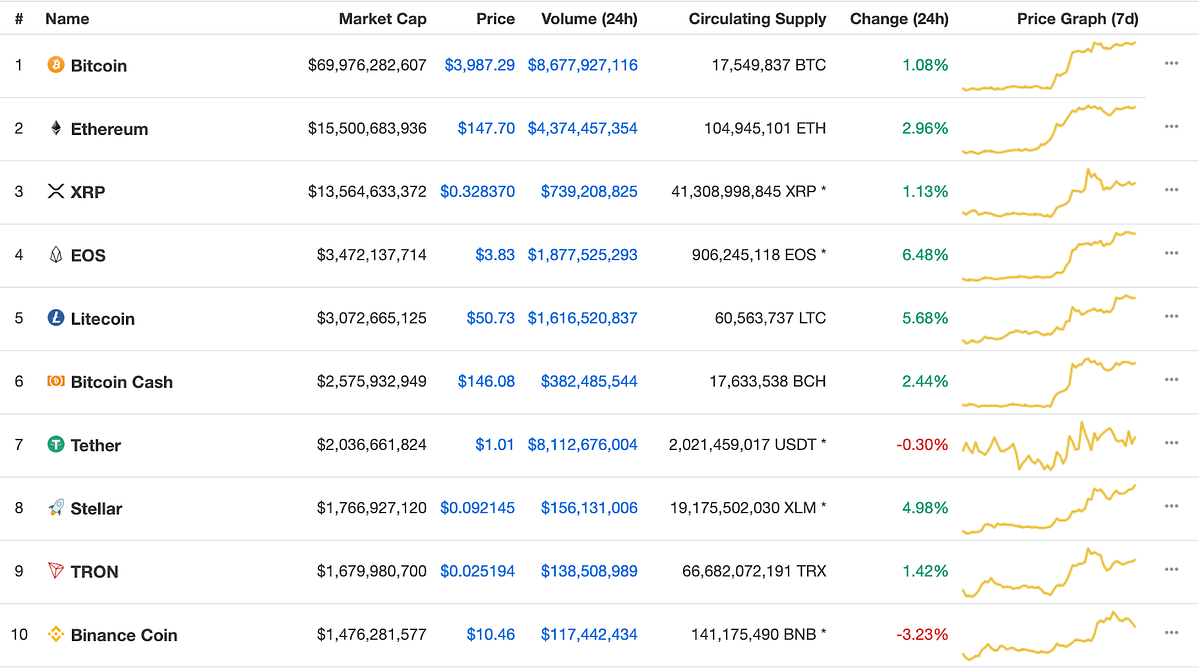The height and width of the screenshot is (668, 1200).
Task: Click the Bitcoin coin icon
Action: coord(55,66)
